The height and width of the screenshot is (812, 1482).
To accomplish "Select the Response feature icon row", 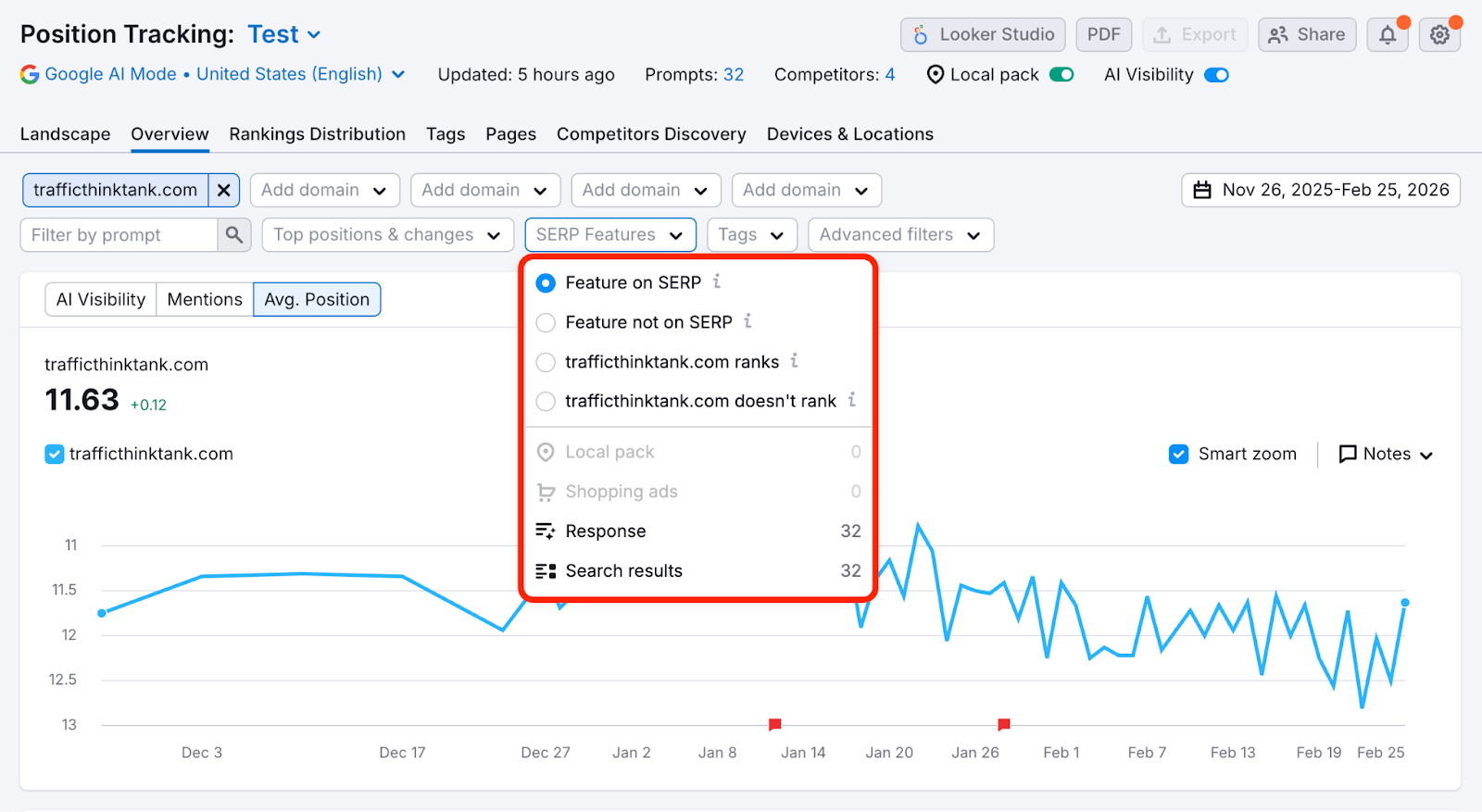I will 546,531.
